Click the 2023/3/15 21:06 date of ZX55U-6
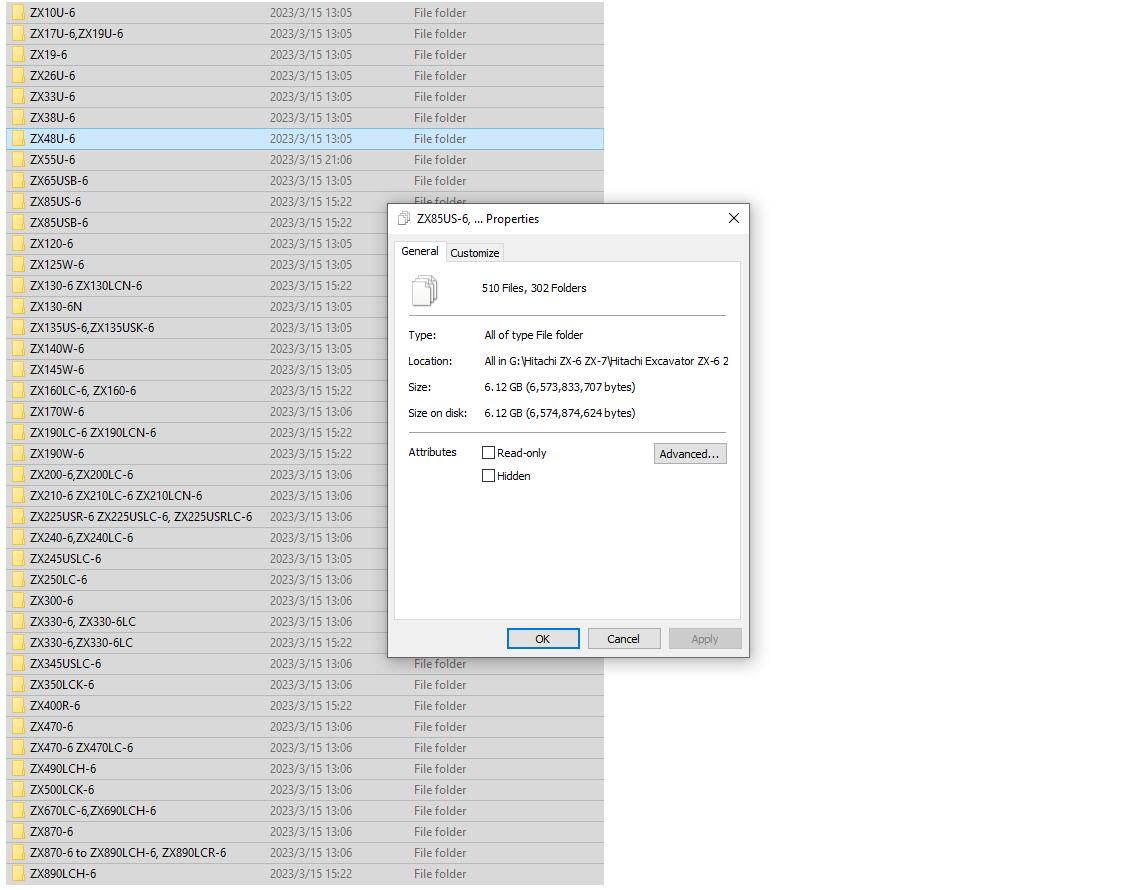 pos(310,160)
